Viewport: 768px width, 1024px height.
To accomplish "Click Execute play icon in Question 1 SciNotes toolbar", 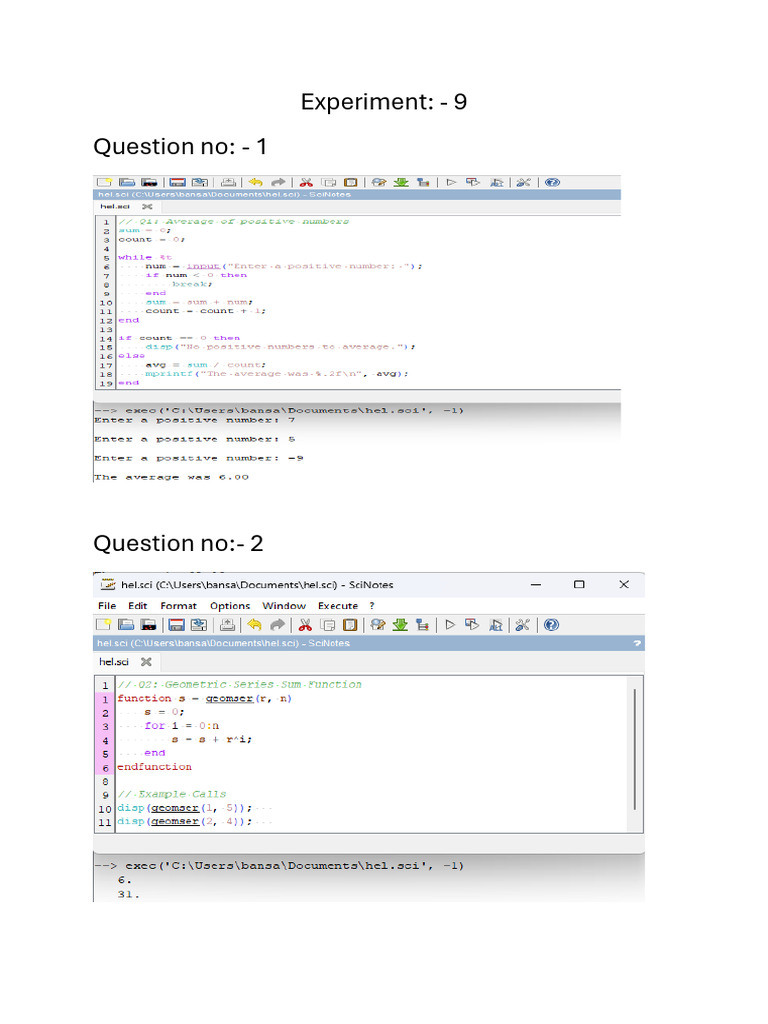I will (451, 182).
